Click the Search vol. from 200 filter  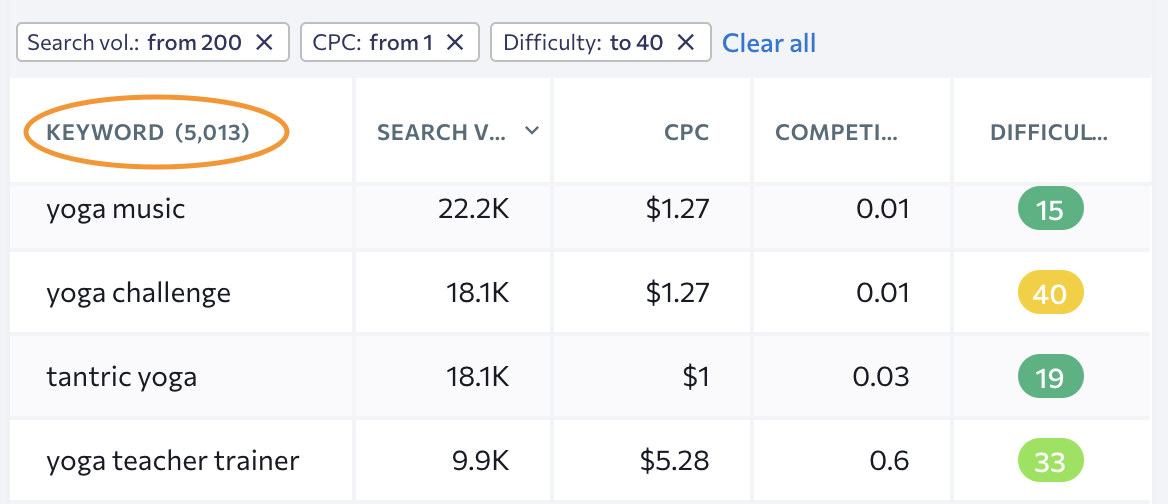click(134, 42)
